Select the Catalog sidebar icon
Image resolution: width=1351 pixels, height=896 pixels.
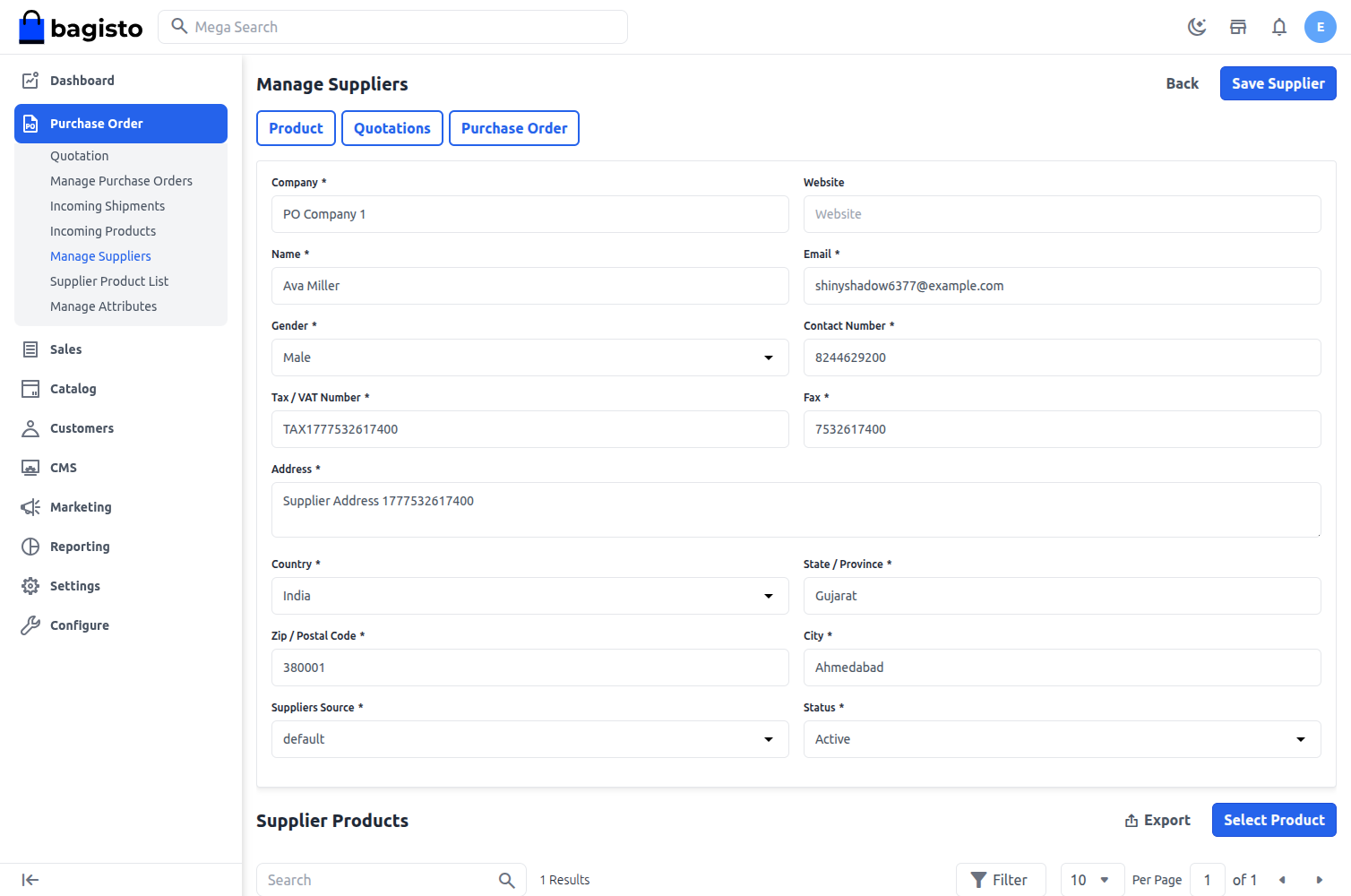30,388
